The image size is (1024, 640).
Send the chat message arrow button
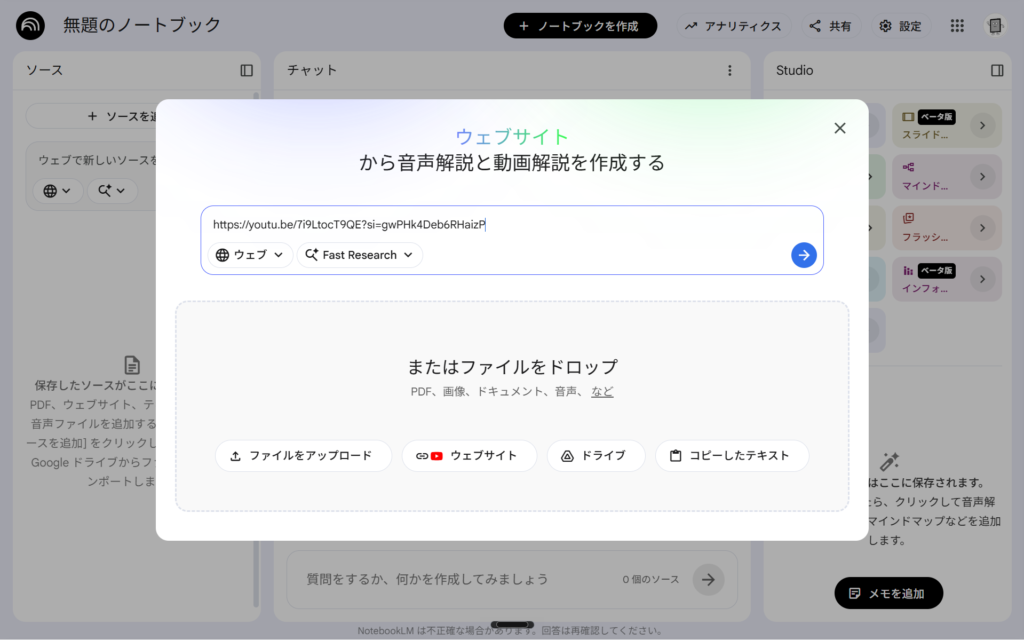point(708,579)
